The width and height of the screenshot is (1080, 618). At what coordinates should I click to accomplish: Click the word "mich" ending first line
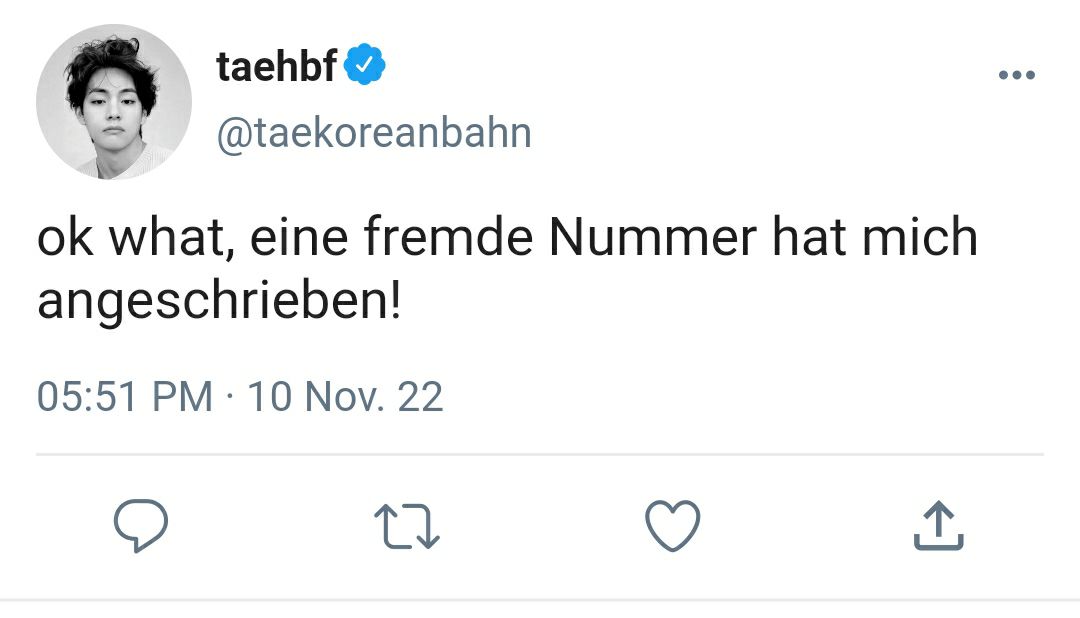(920, 236)
